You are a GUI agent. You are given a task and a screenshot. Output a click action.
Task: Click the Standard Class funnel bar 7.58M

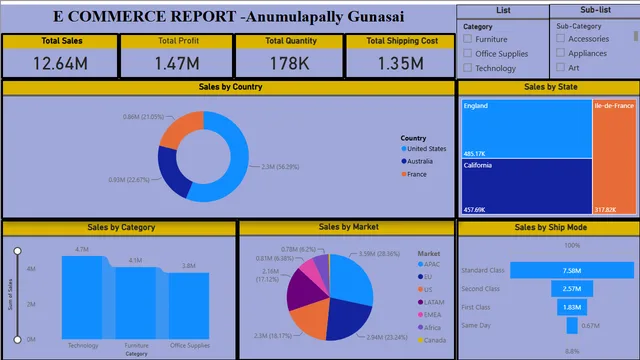coord(572,270)
